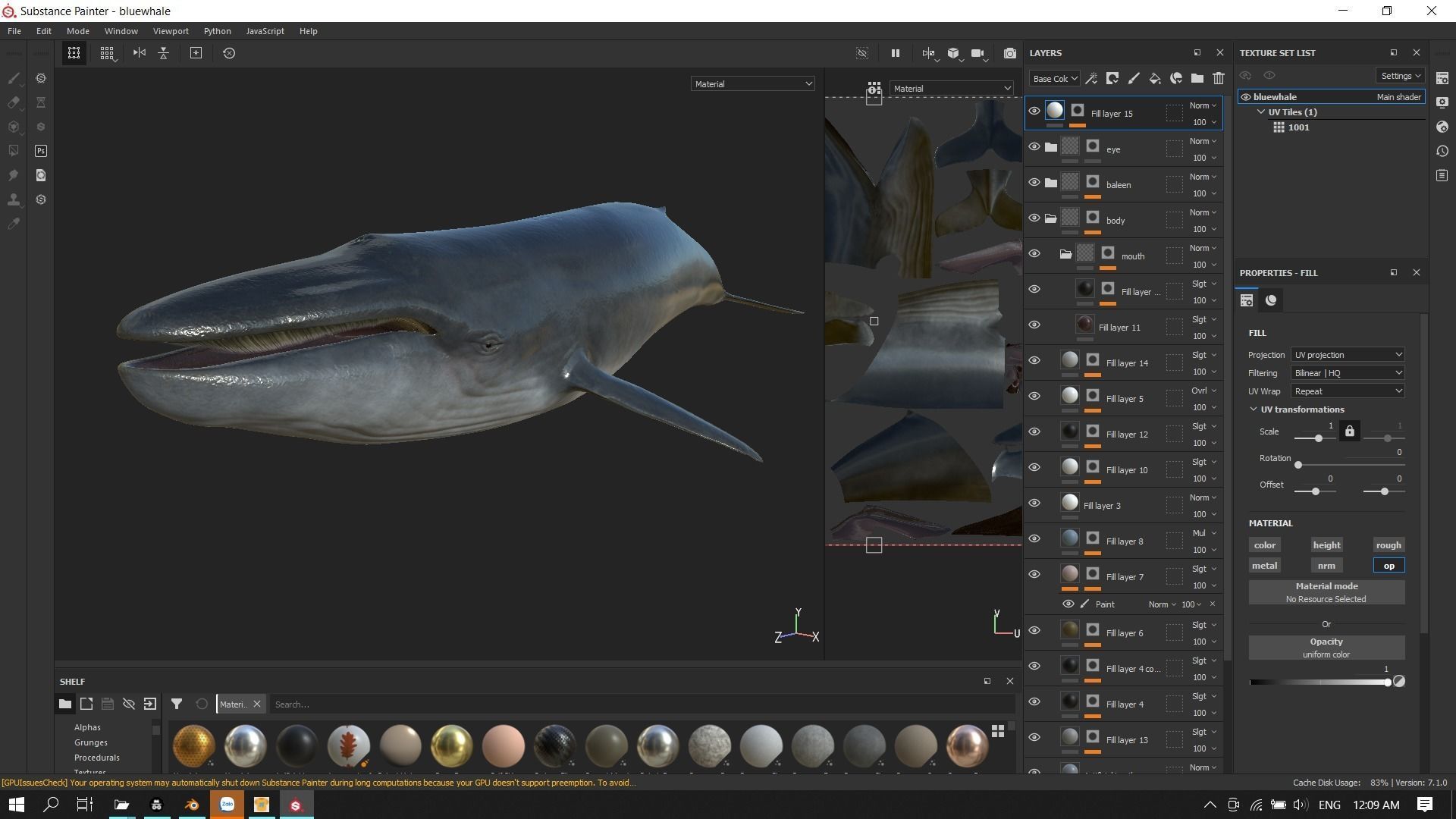The image size is (1456, 819).
Task: Open the Mode menu
Action: pyautogui.click(x=78, y=31)
